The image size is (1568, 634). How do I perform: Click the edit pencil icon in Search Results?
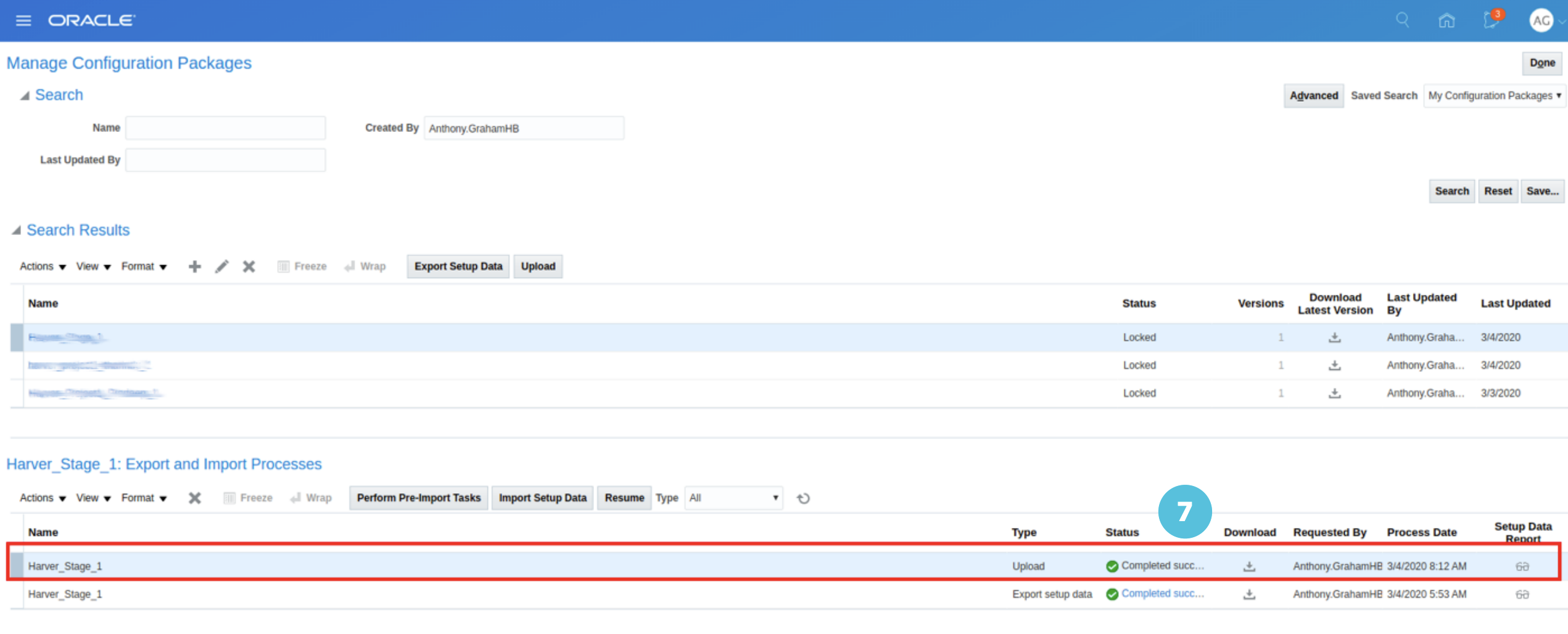point(222,266)
